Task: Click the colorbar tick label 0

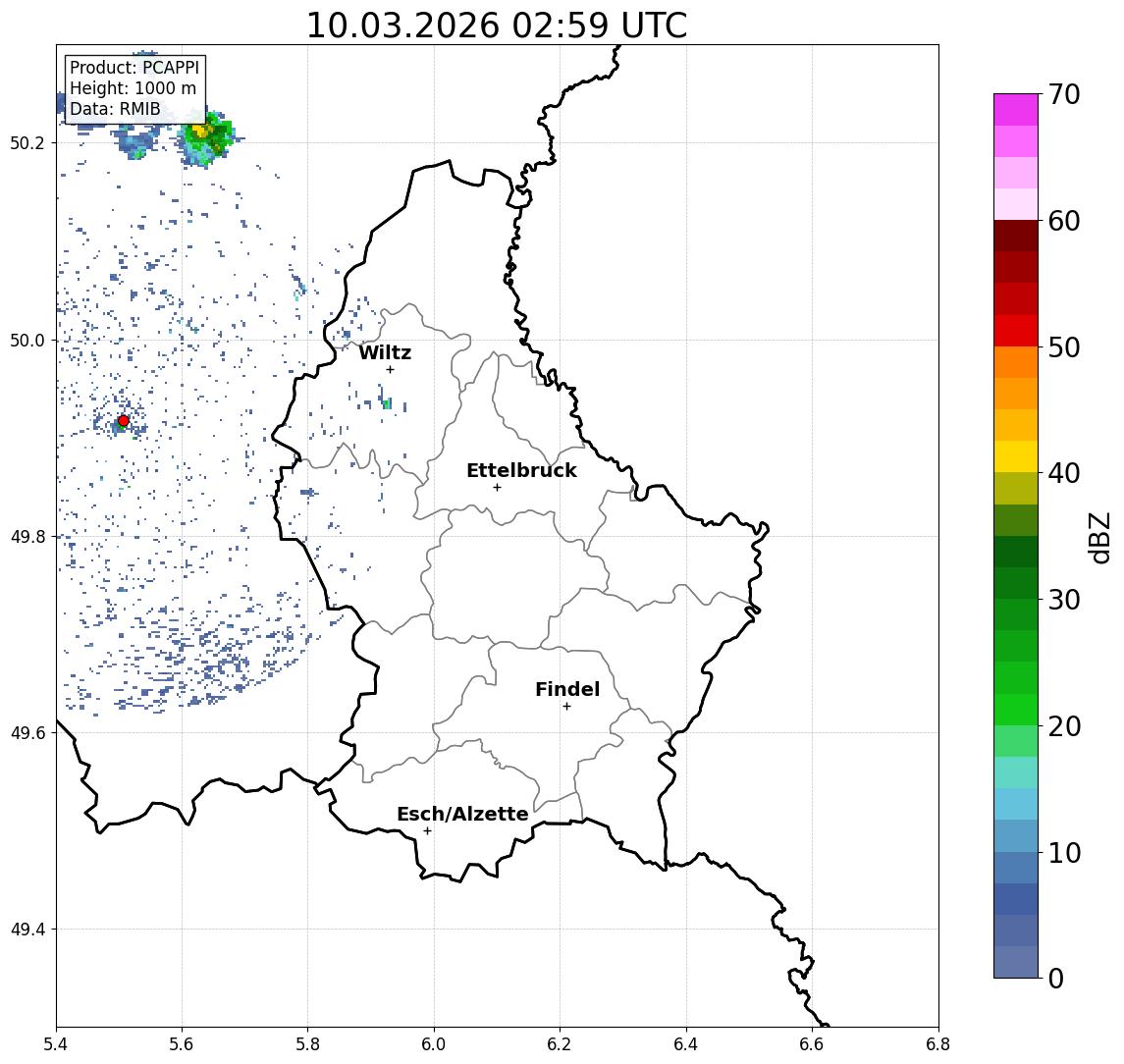Action: [x=1056, y=978]
